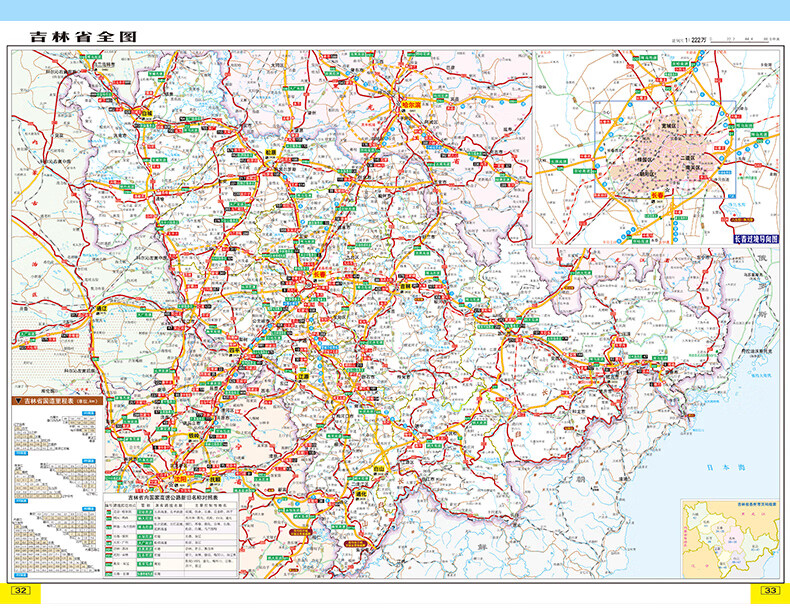Viewport: 790px width, 610px height.
Task: Click the 通化 city label
Action: tap(361, 494)
